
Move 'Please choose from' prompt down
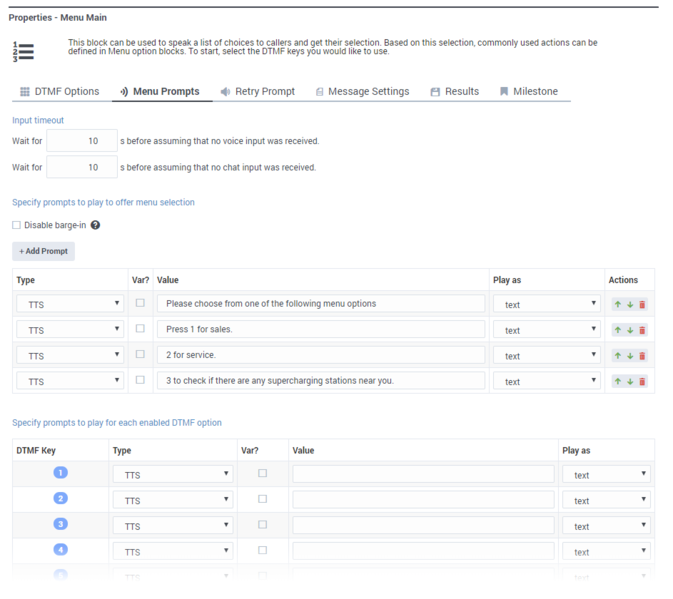point(630,304)
